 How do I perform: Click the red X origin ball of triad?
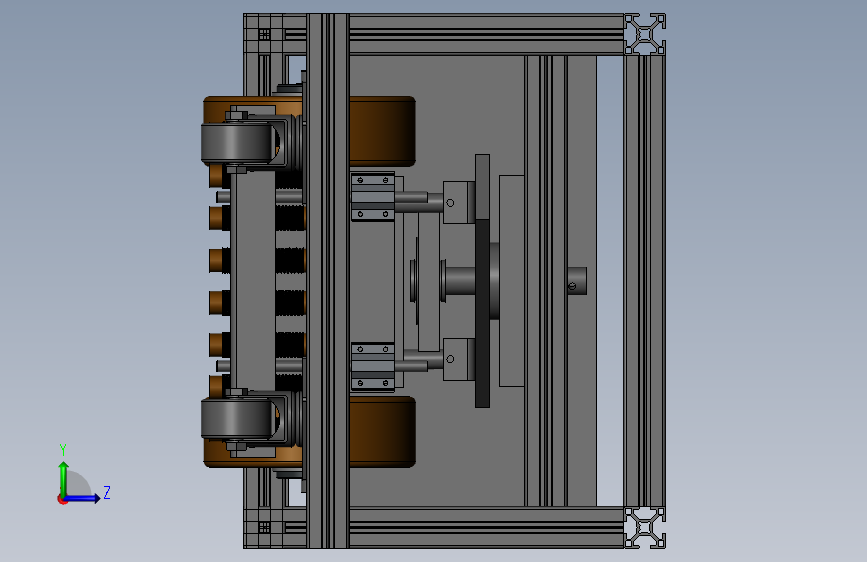[x=62, y=499]
